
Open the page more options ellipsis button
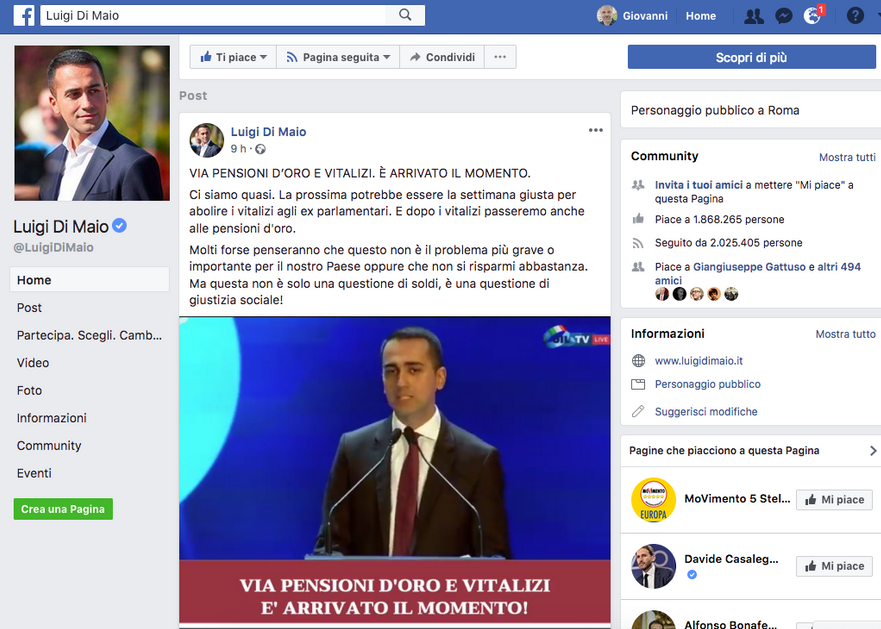pyautogui.click(x=500, y=57)
